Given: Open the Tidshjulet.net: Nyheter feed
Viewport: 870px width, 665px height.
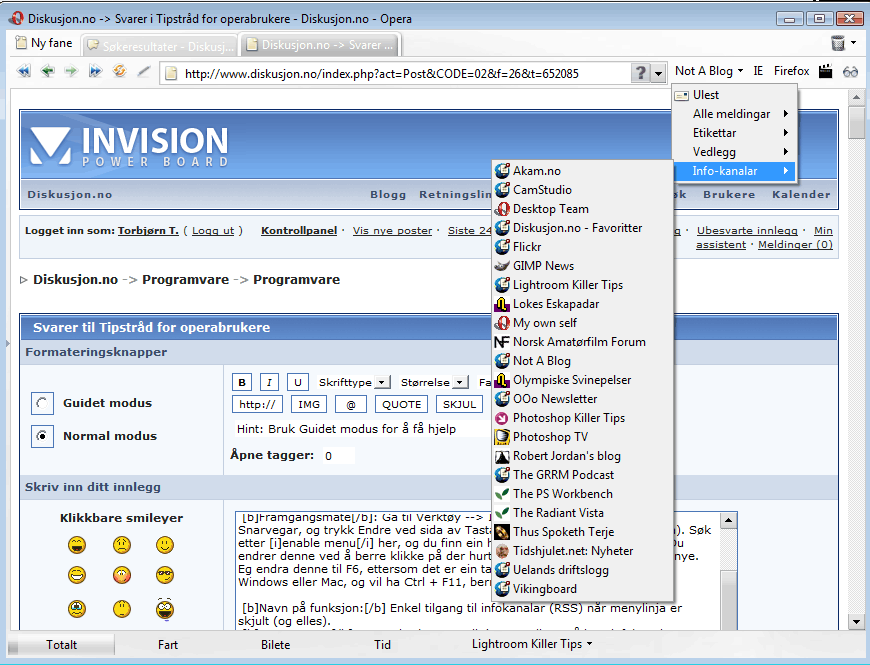Looking at the screenshot, I should (583, 551).
